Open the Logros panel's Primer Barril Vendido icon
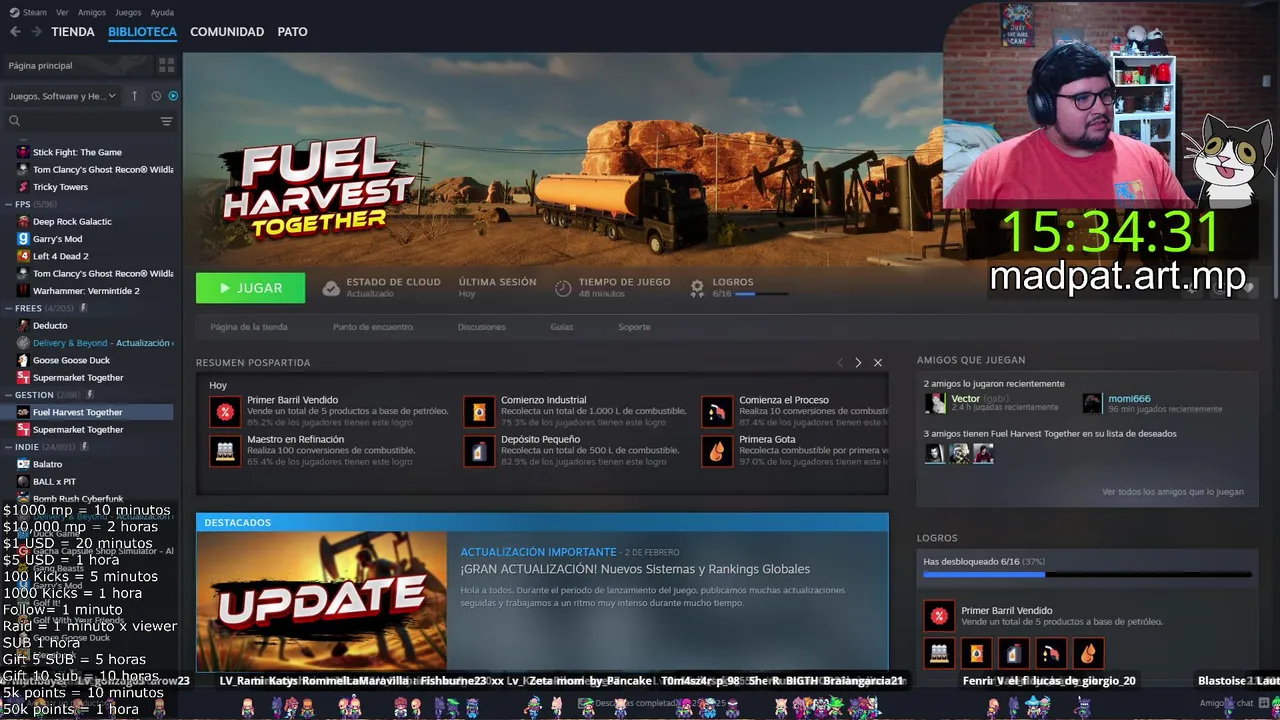1280x720 pixels. [x=939, y=616]
